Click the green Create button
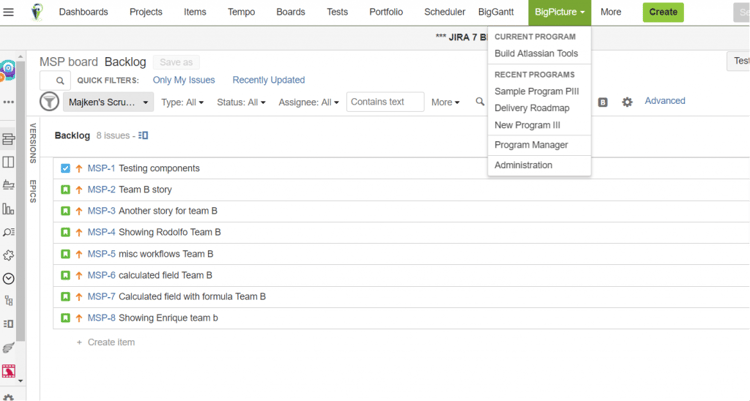Screen dimensions: 750x401 (x=663, y=12)
